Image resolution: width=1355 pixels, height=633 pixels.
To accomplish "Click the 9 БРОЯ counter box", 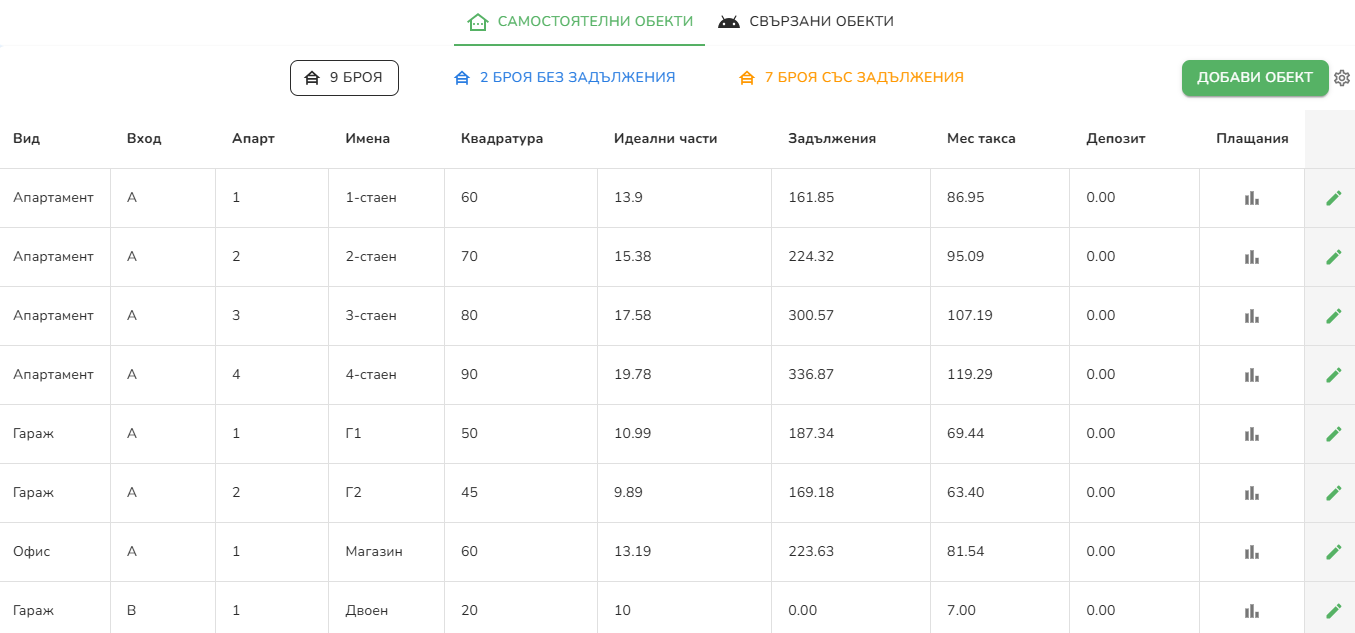I will [x=344, y=76].
